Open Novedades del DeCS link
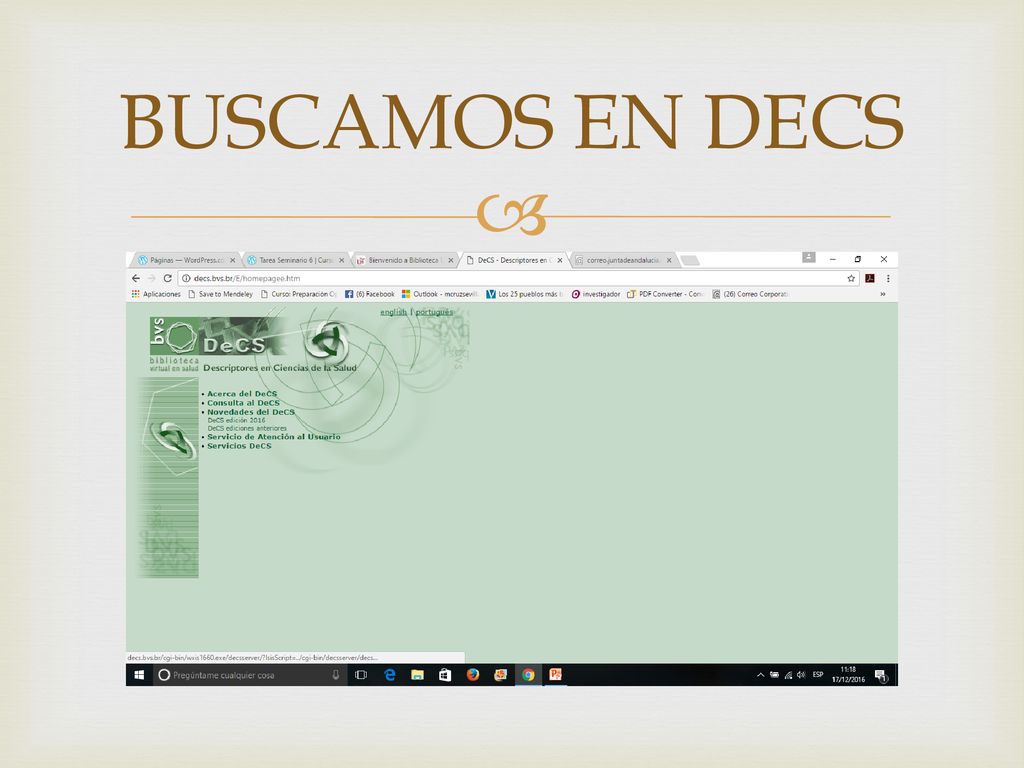Screen dimensions: 1024x768 tap(251, 412)
